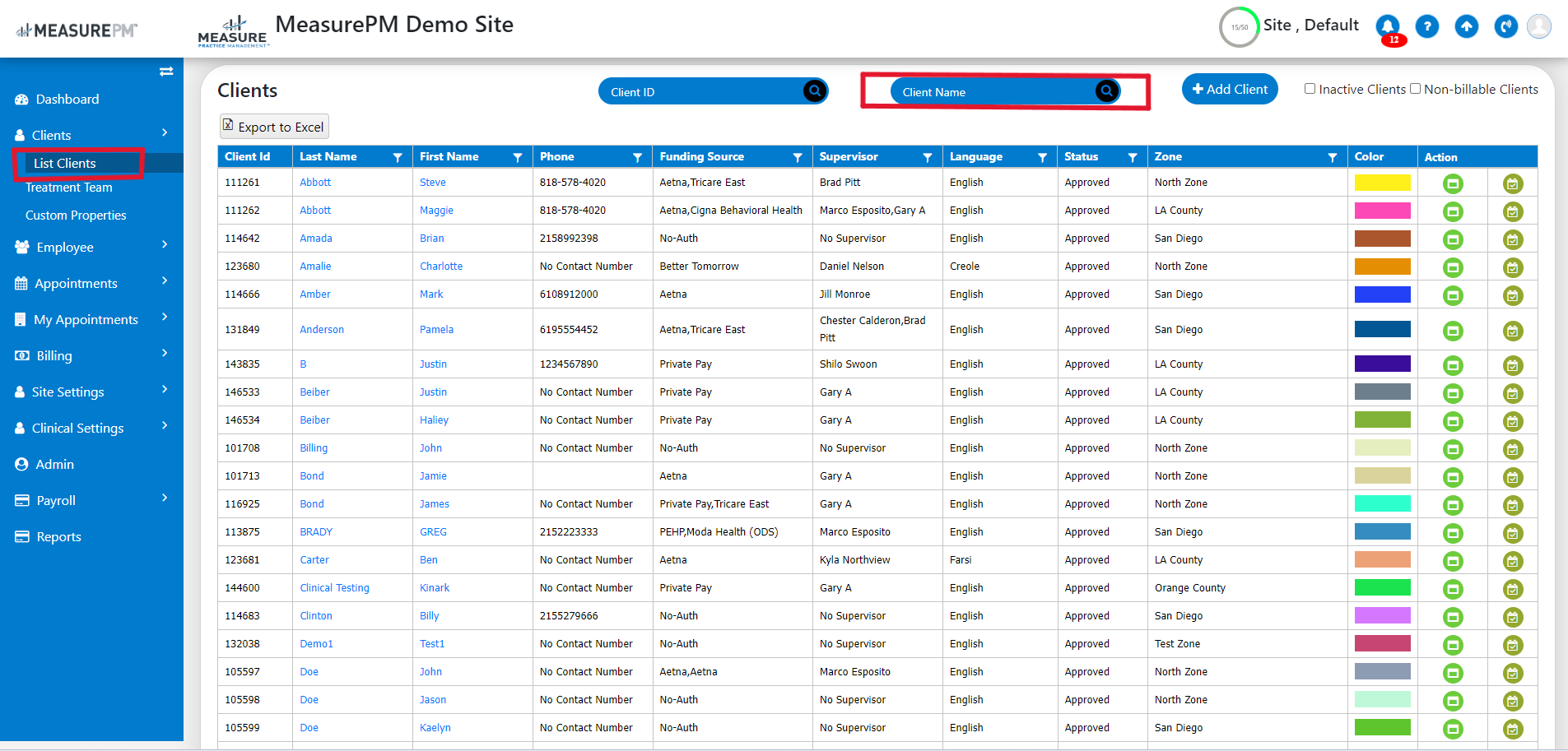This screenshot has width=1568, height=751.
Task: Click the calendar check icon for client 143835
Action: coord(1513,365)
